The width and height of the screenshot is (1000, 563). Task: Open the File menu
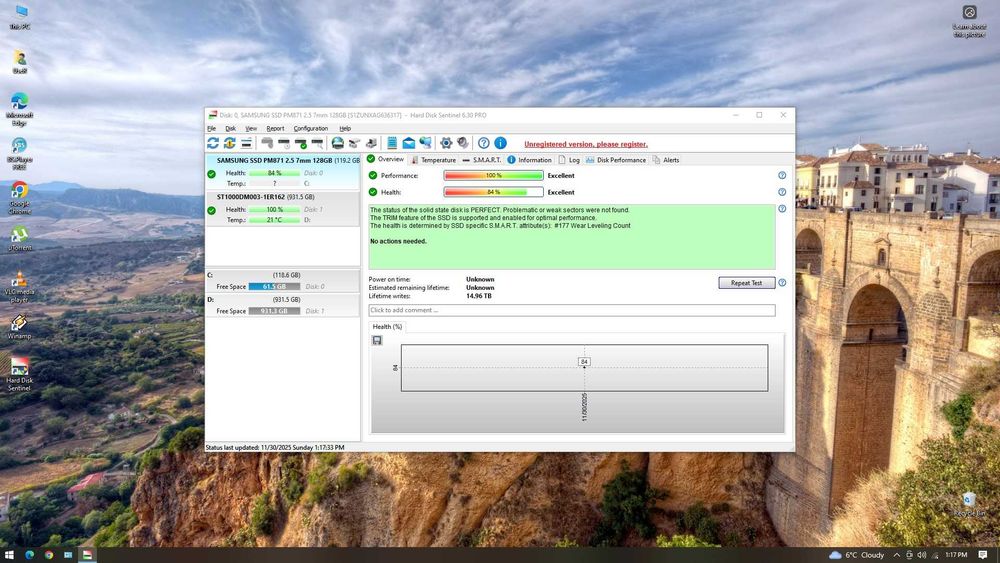212,128
